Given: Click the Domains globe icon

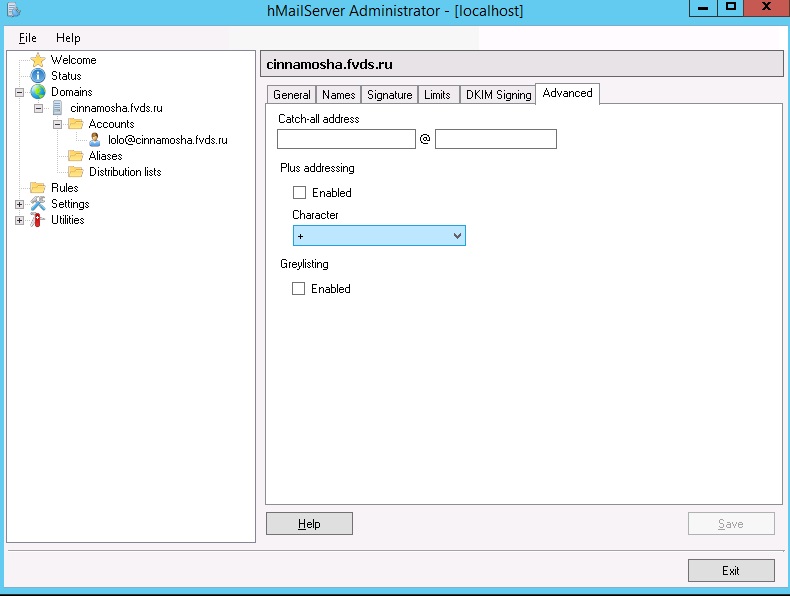Looking at the screenshot, I should (38, 92).
